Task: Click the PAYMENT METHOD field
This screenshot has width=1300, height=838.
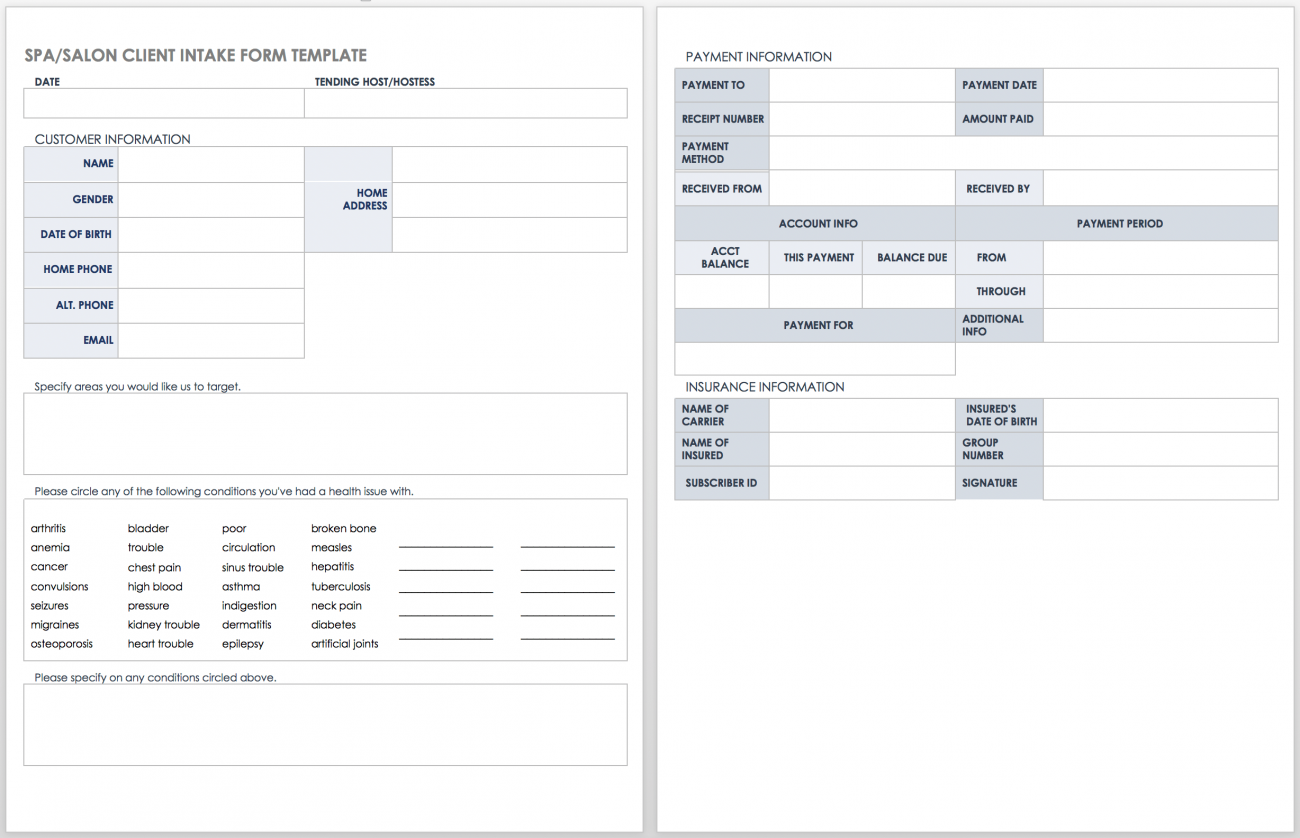Action: pos(1024,153)
